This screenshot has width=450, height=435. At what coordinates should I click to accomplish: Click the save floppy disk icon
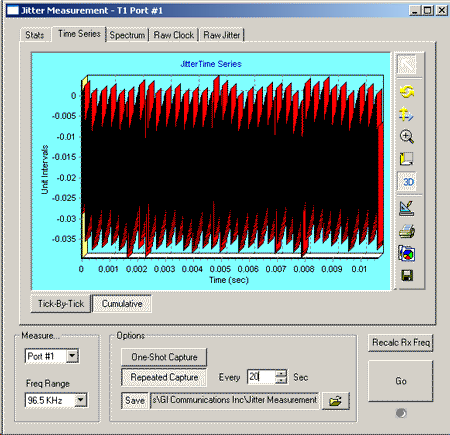point(407,276)
